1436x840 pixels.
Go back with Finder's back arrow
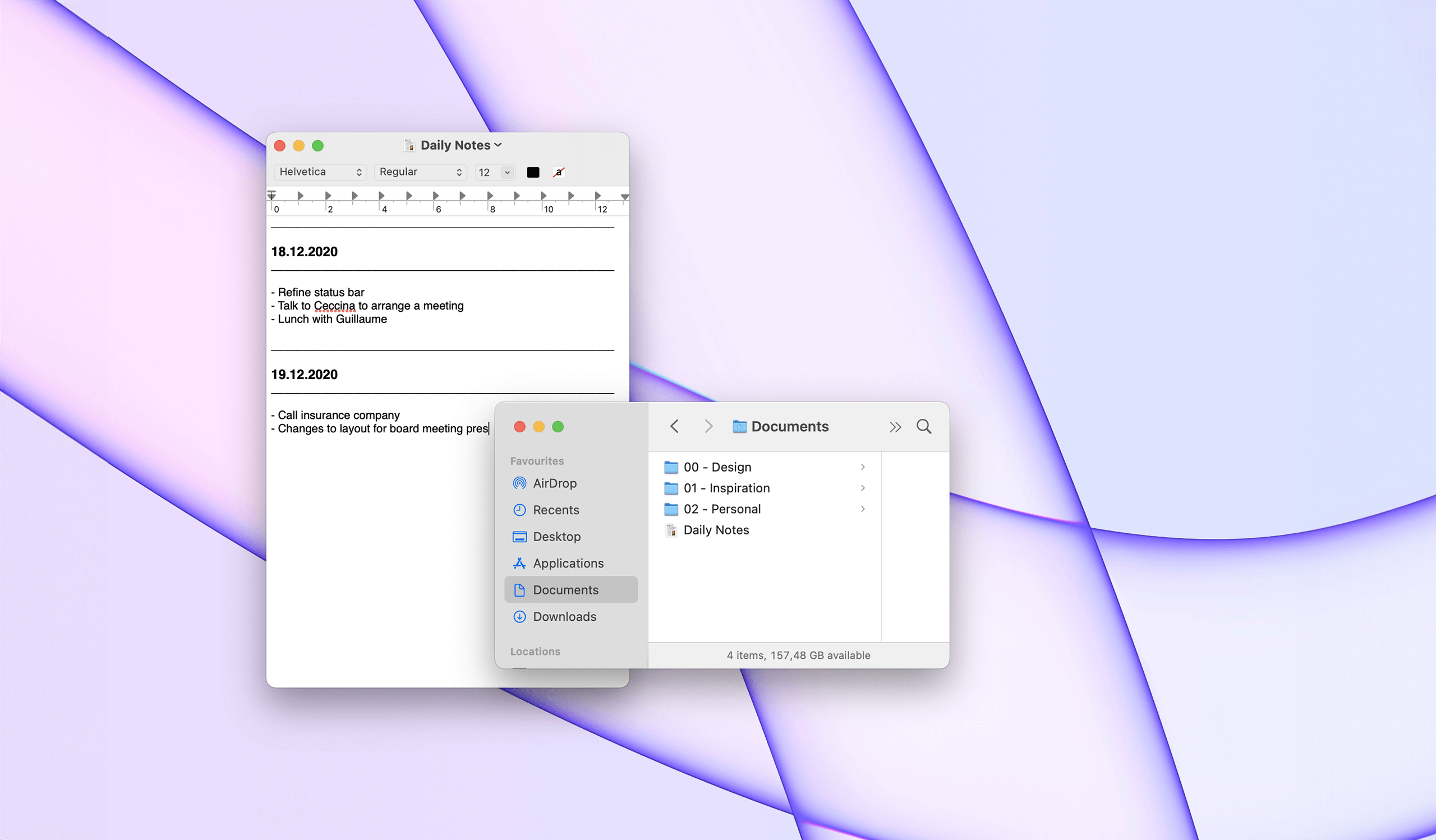(x=674, y=427)
